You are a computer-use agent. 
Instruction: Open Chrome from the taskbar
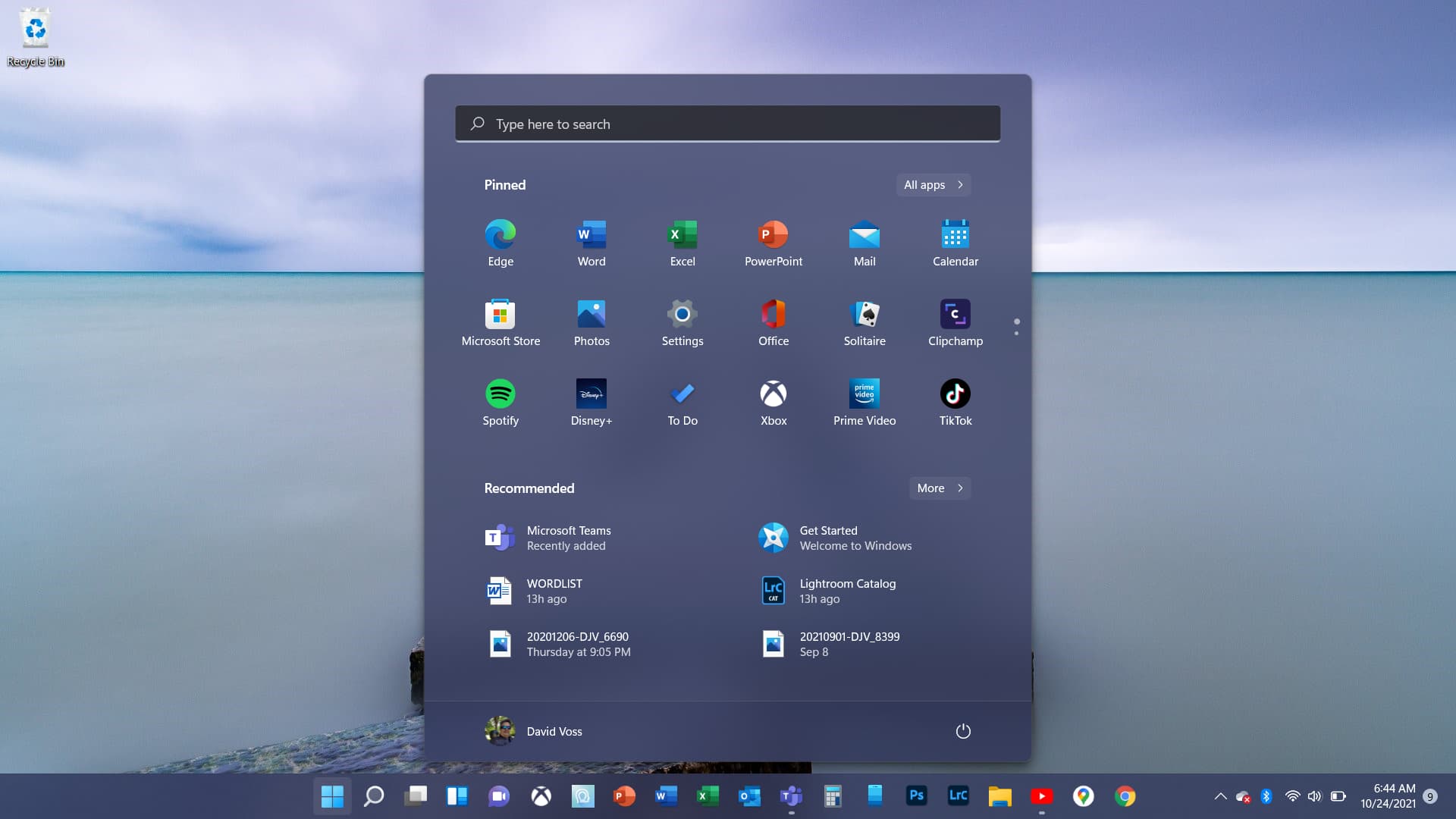coord(1125,796)
